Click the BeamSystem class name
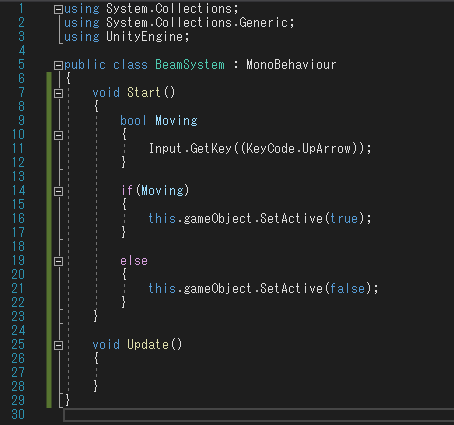Screen dimensions: 454x425 point(190,65)
